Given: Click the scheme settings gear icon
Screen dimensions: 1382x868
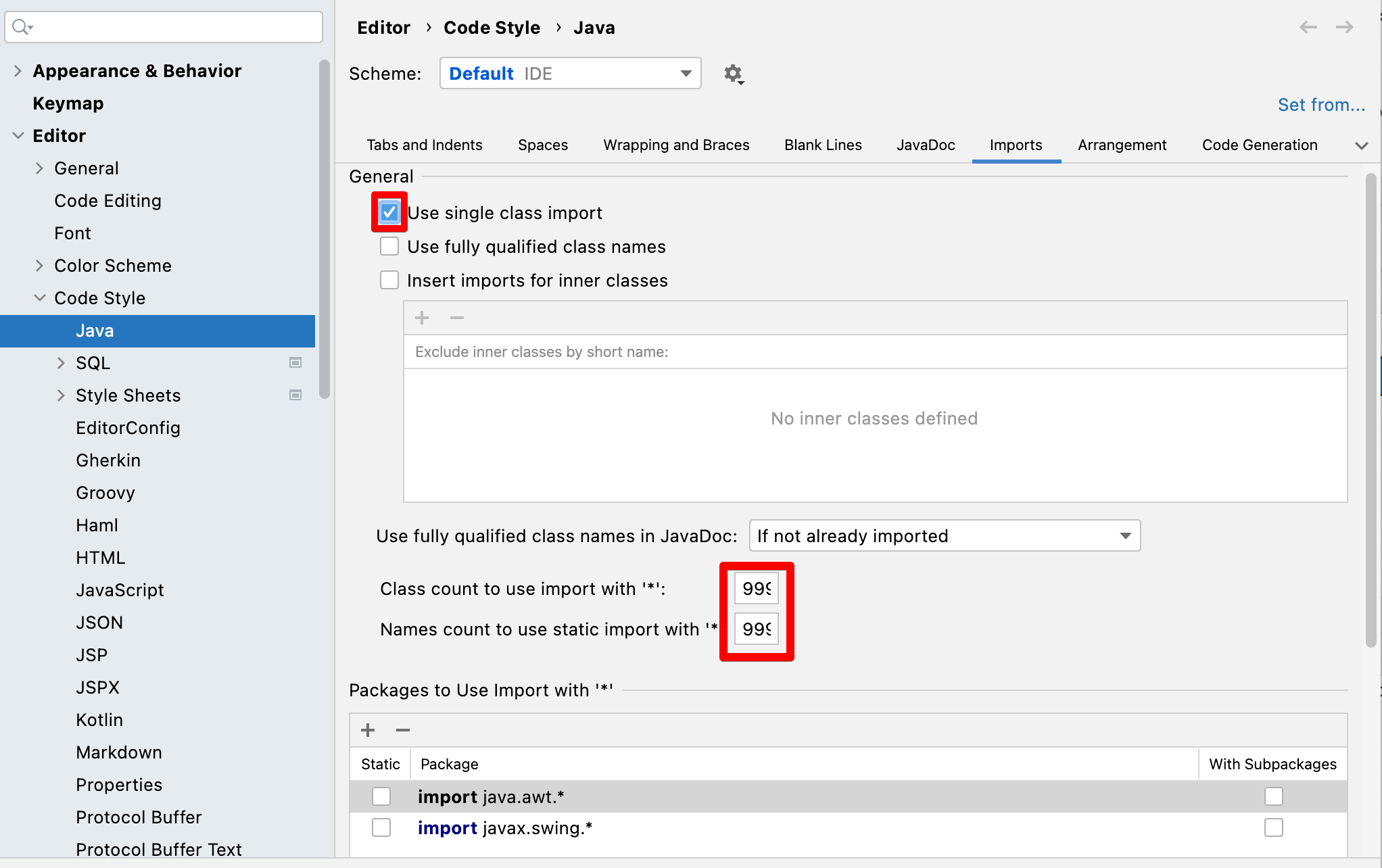Looking at the screenshot, I should coord(733,74).
